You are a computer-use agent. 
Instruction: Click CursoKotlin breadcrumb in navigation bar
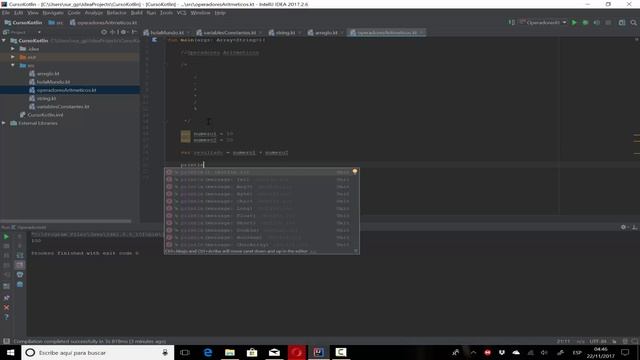click(24, 23)
